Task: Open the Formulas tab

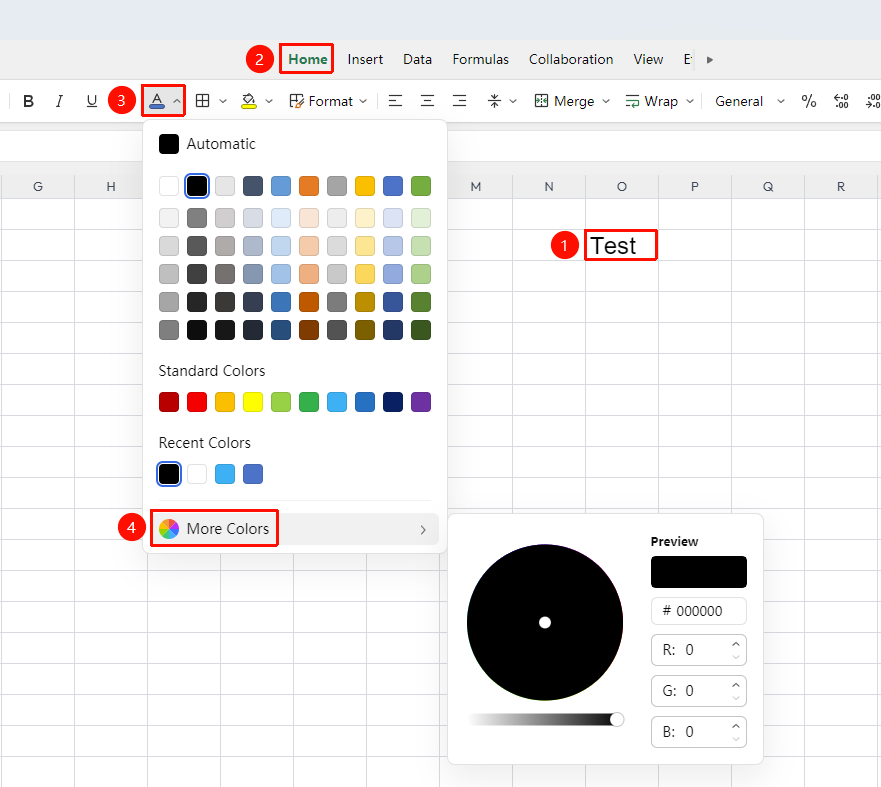Action: 480,59
